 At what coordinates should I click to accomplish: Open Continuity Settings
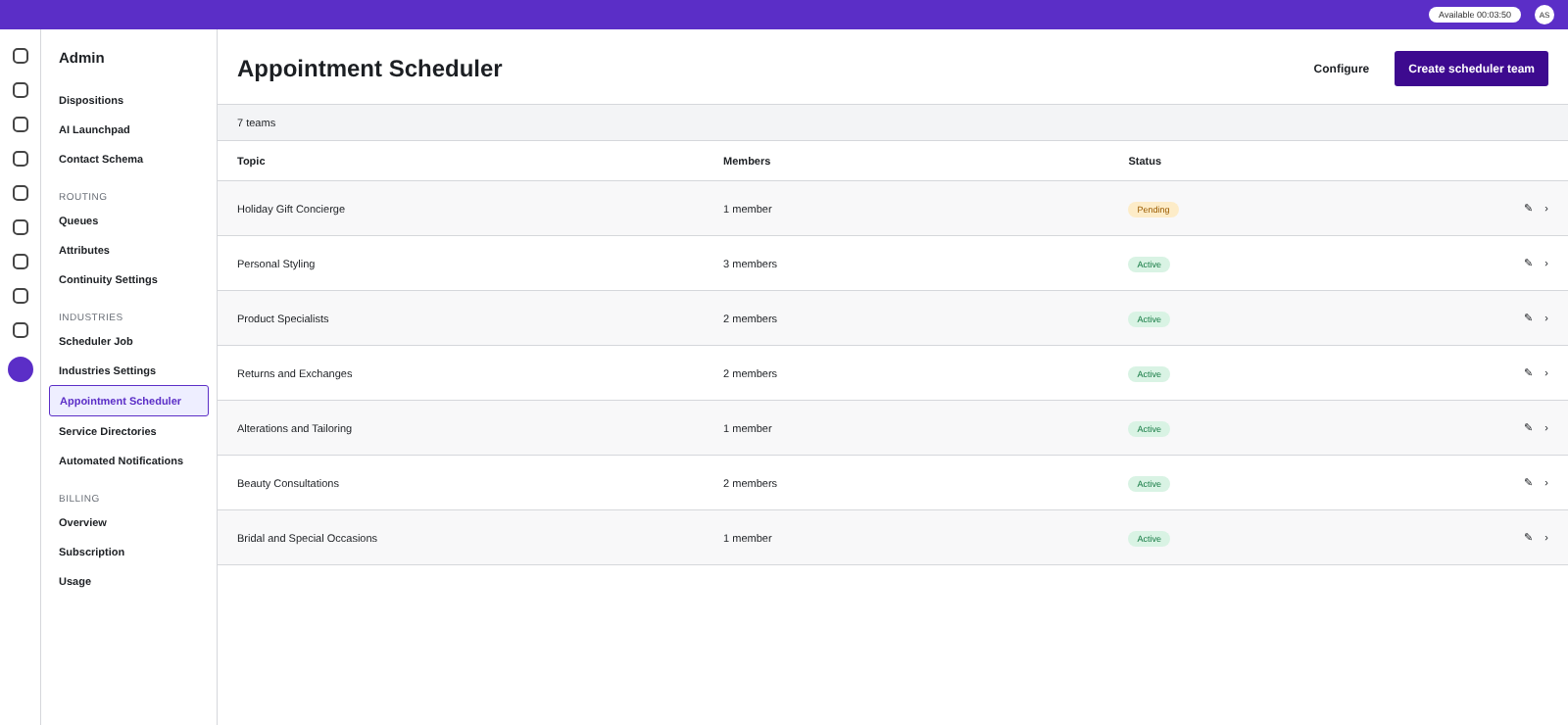pyautogui.click(x=108, y=279)
